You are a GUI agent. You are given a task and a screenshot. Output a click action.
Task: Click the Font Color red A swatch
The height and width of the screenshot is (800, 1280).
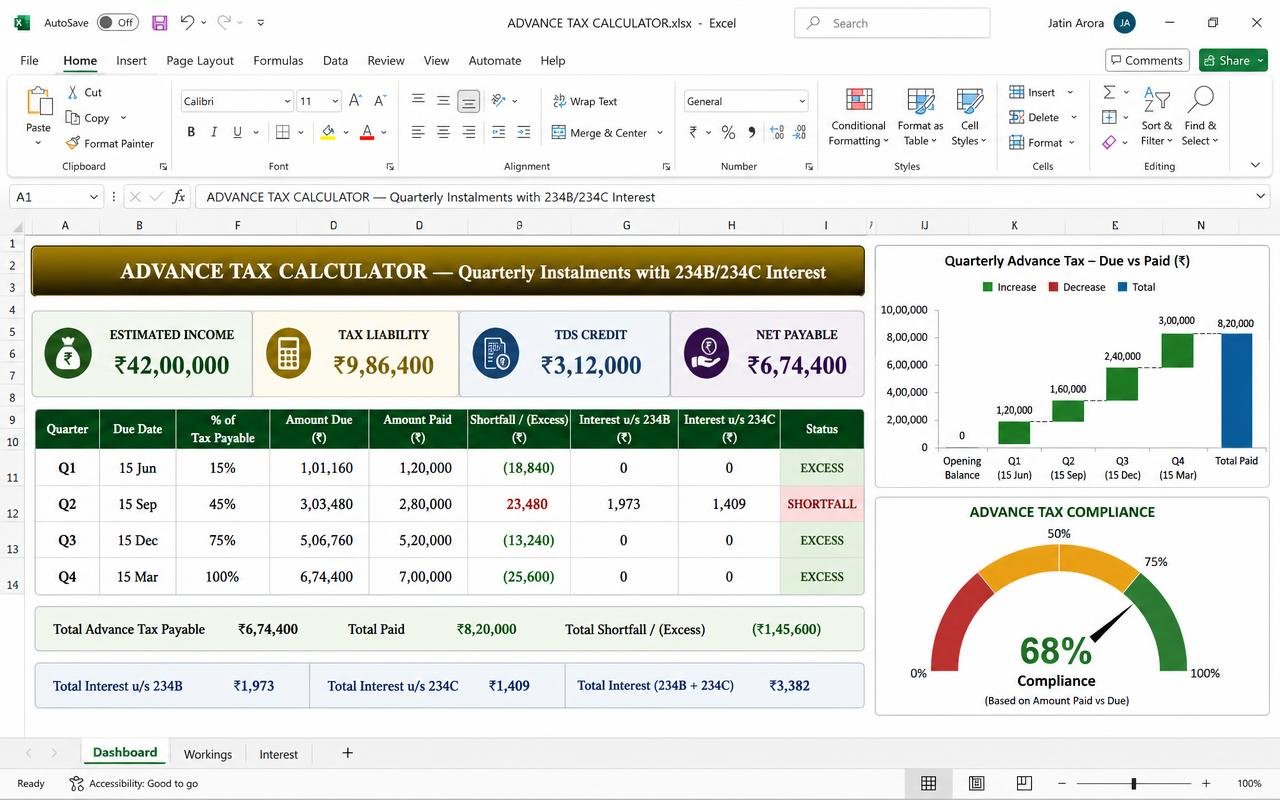(x=367, y=132)
